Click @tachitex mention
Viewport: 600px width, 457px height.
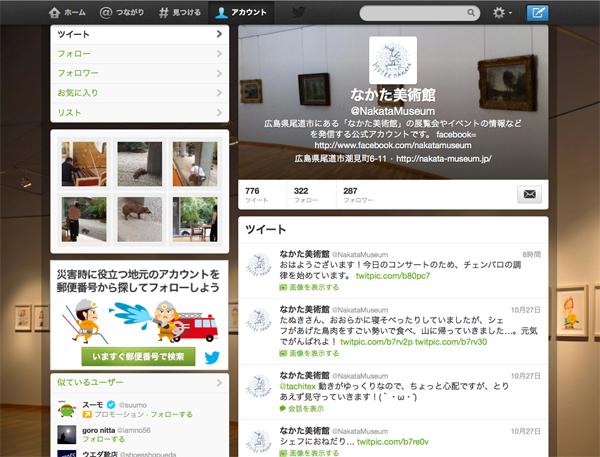(x=298, y=386)
